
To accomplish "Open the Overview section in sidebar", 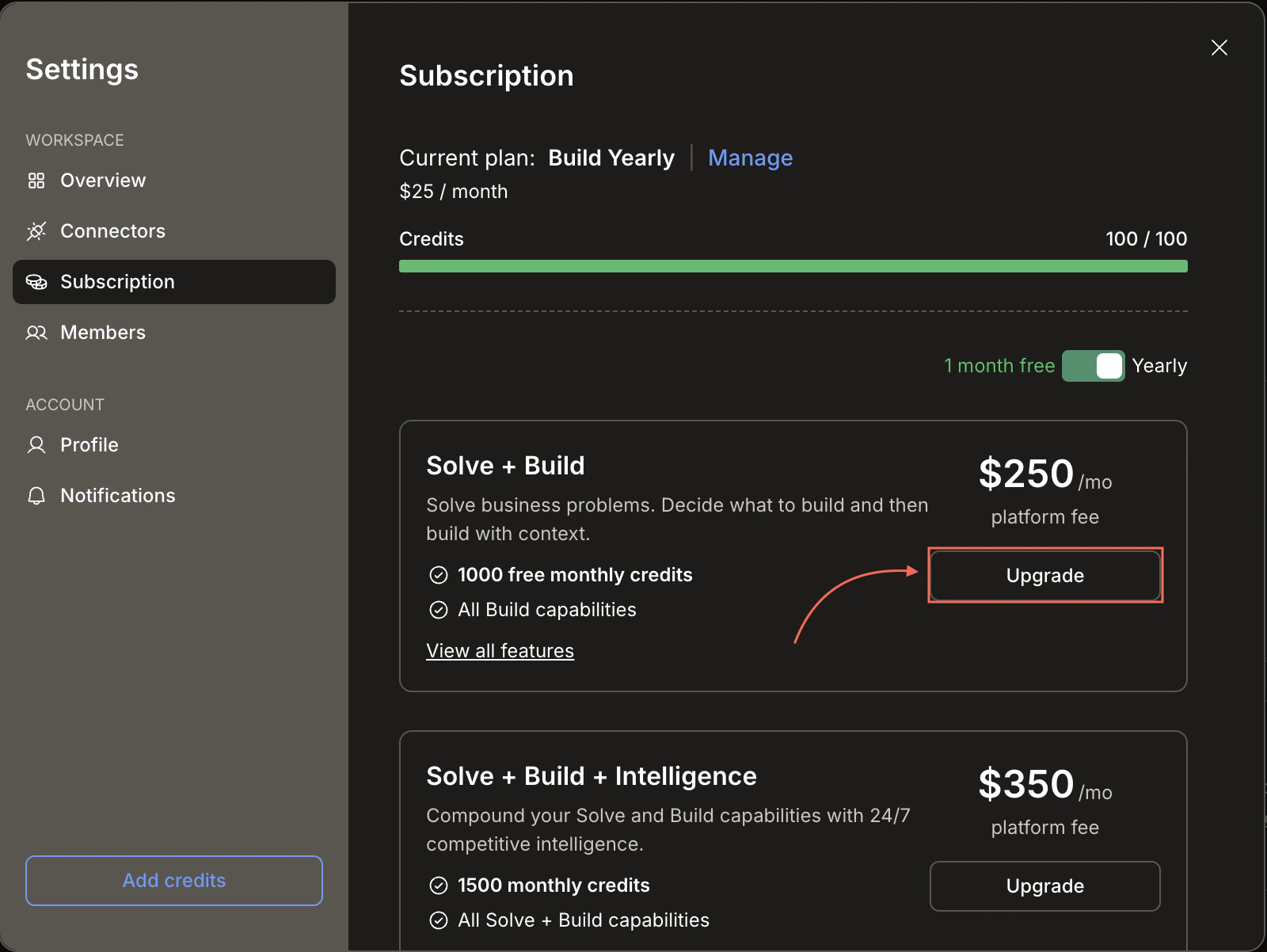I will pos(103,180).
